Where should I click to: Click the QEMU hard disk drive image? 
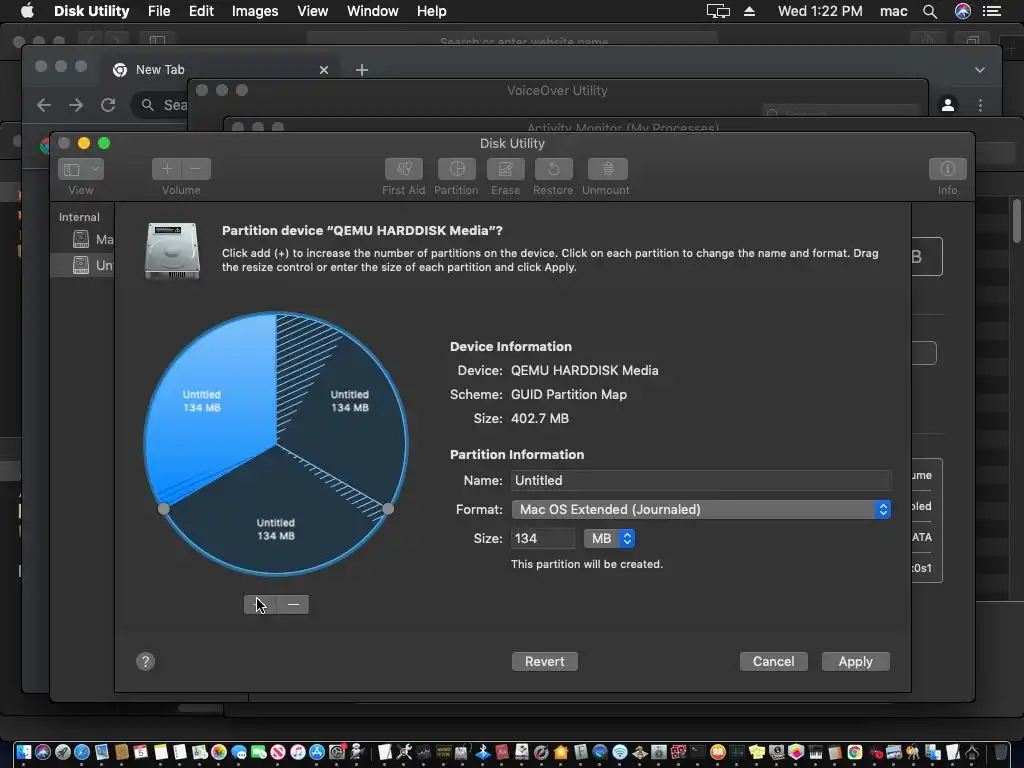172,250
